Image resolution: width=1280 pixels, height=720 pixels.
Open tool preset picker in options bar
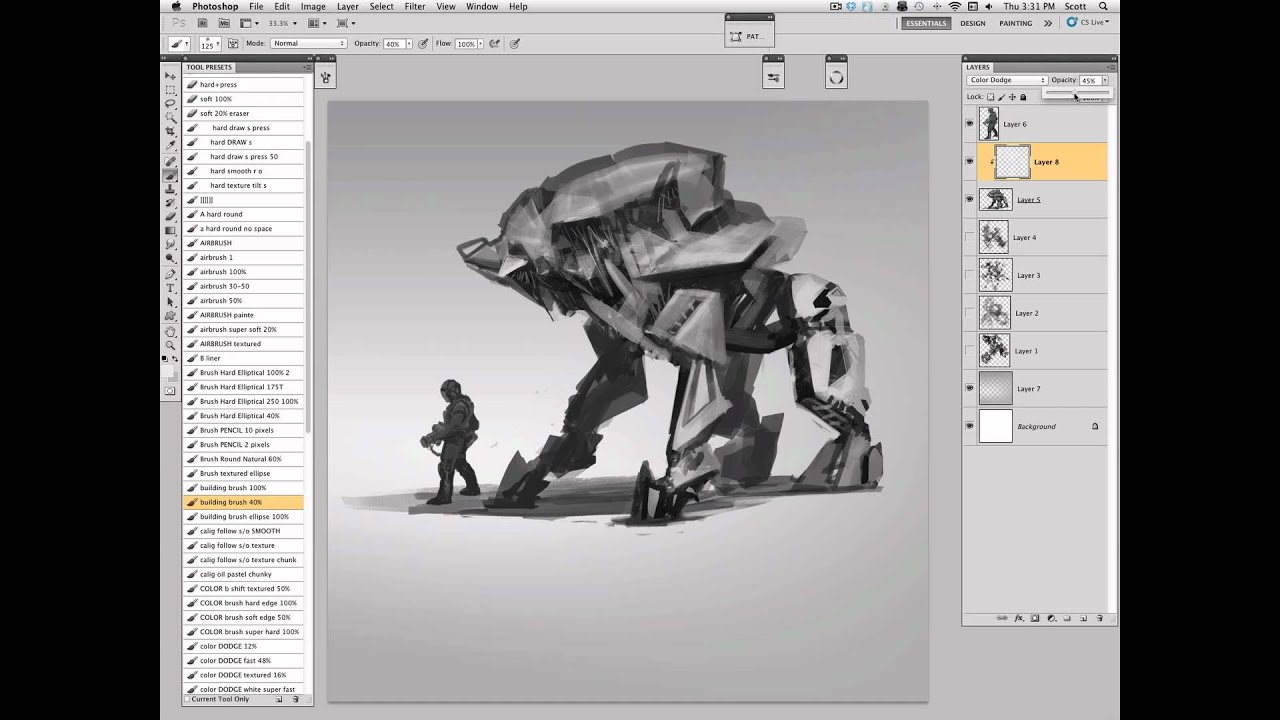click(179, 44)
